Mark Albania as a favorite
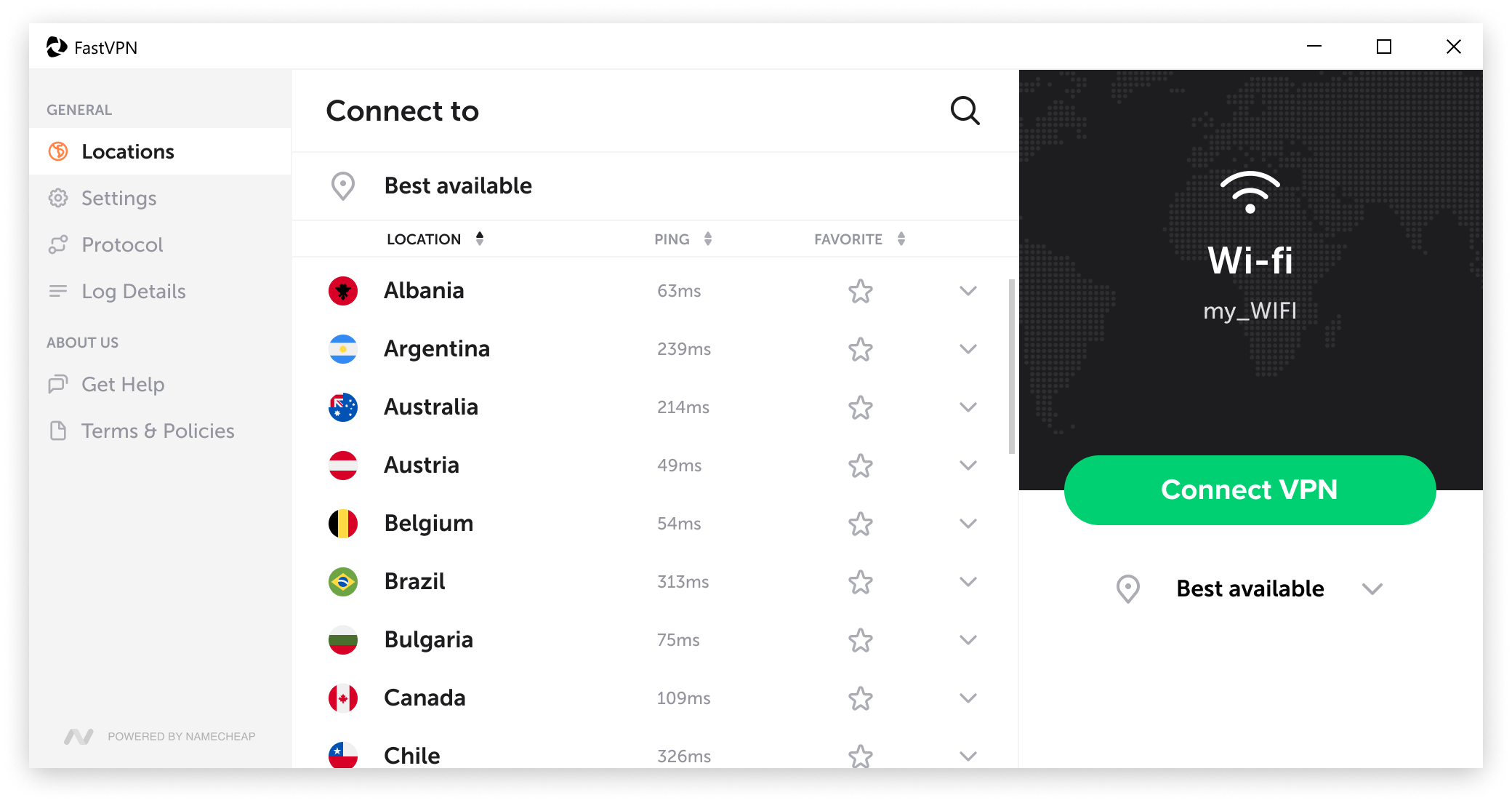Image resolution: width=1512 pixels, height=803 pixels. click(x=858, y=291)
